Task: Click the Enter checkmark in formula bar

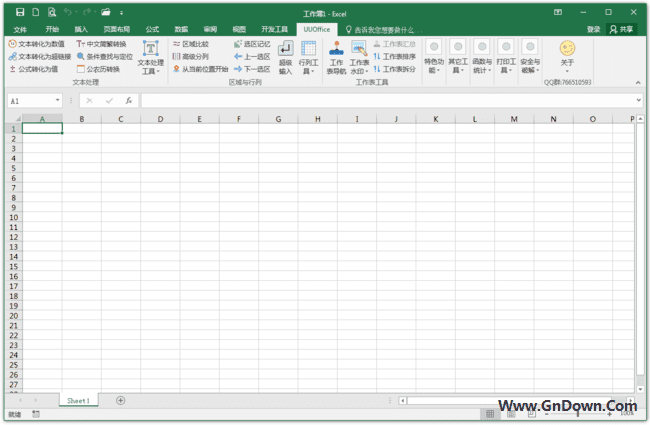Action: 109,100
